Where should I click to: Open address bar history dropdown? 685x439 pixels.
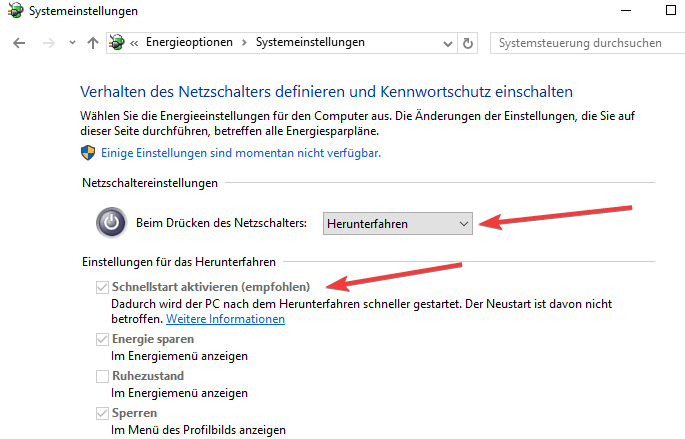tap(448, 43)
